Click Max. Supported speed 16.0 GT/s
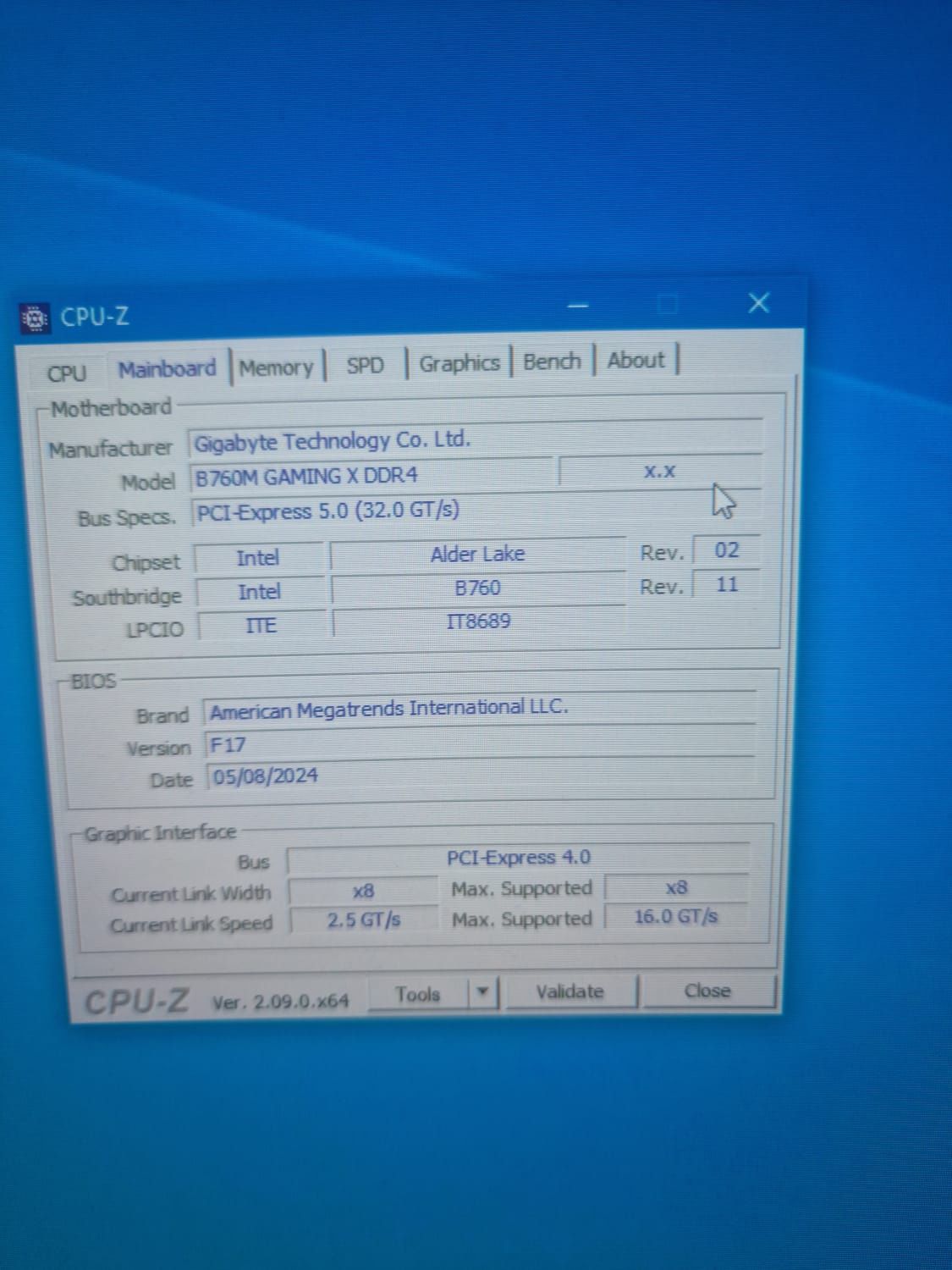 (677, 916)
